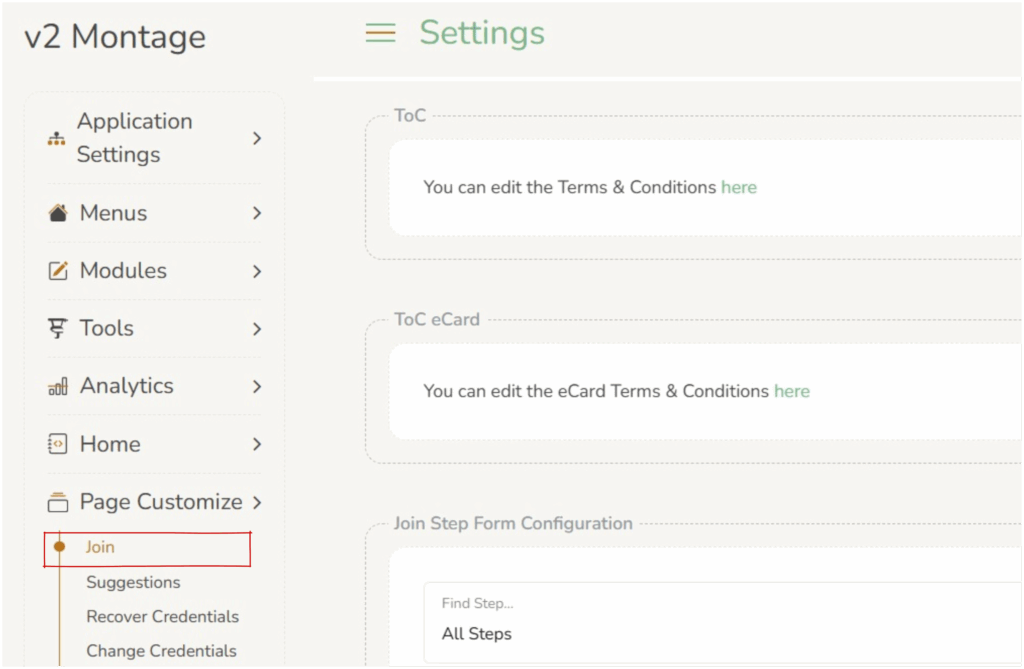Click the Tools sidebar icon
Viewport: 1024px width, 669px height.
[58, 329]
